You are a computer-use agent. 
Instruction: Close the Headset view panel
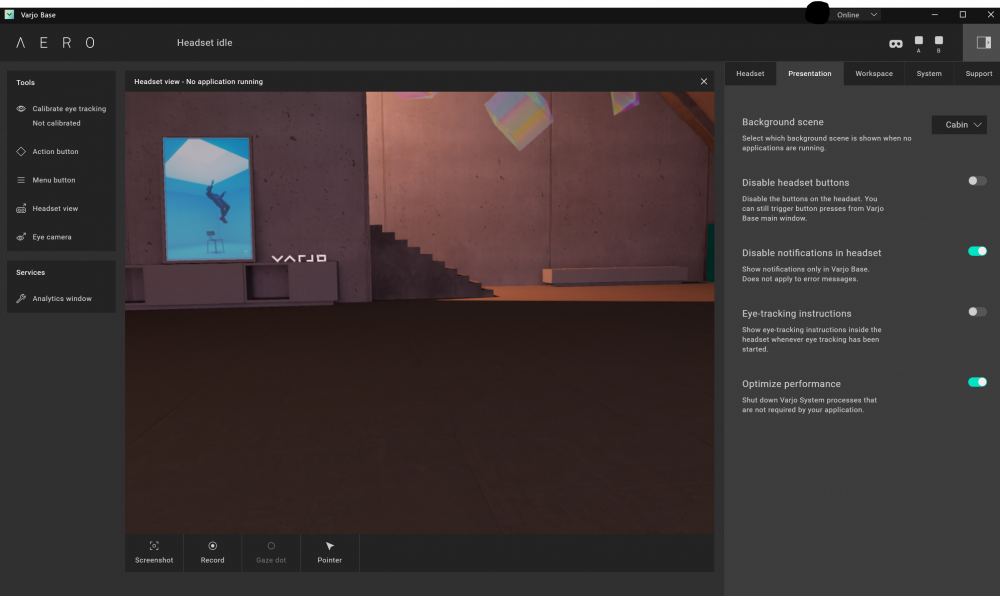[x=704, y=81]
